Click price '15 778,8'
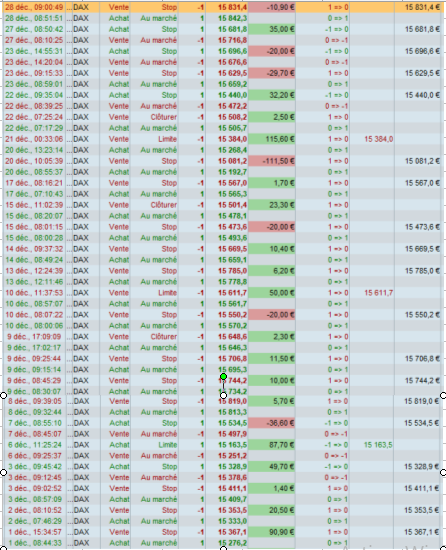Viewport: 446px width, 550px height. coord(232,282)
